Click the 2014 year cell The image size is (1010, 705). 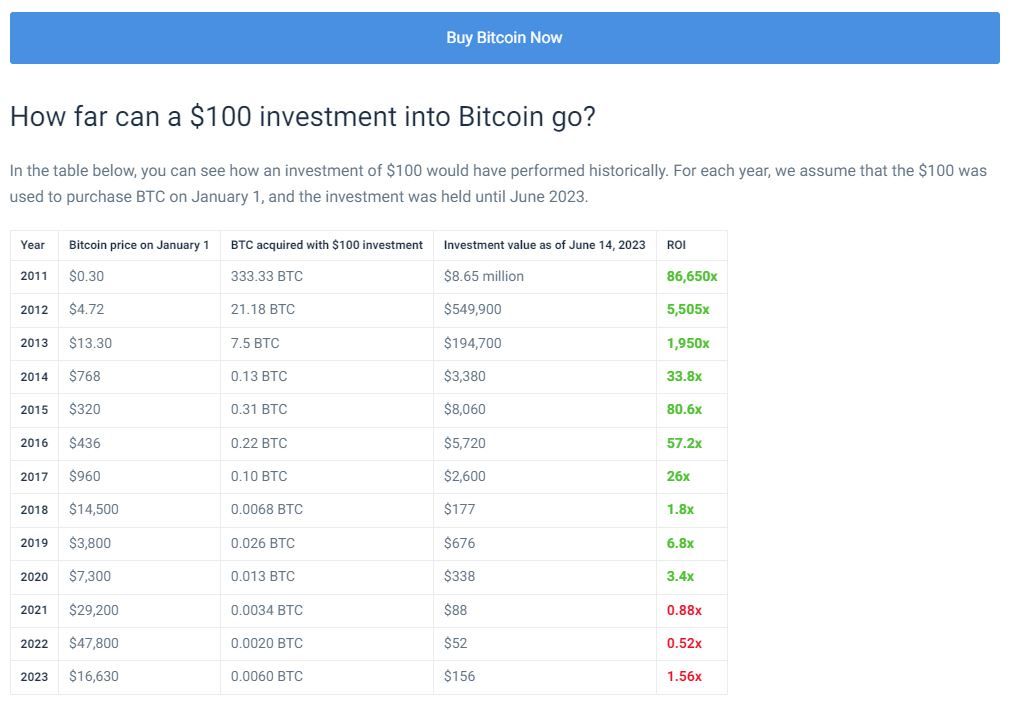click(34, 376)
